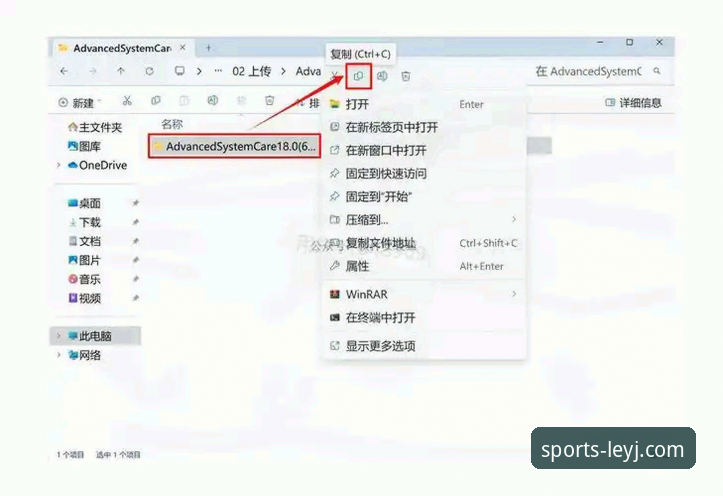Click 显示更多选项
This screenshot has height=496, width=723.
pos(424,346)
